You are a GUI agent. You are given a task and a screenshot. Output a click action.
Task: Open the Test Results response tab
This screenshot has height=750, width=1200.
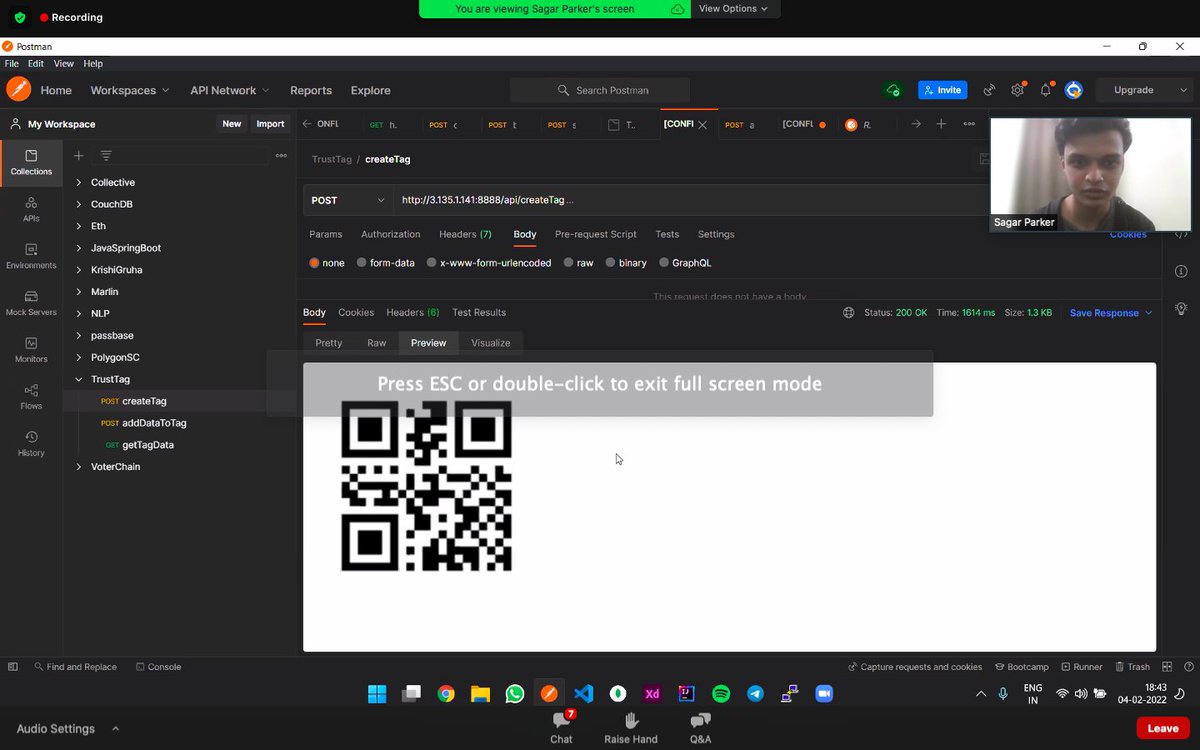(x=479, y=313)
